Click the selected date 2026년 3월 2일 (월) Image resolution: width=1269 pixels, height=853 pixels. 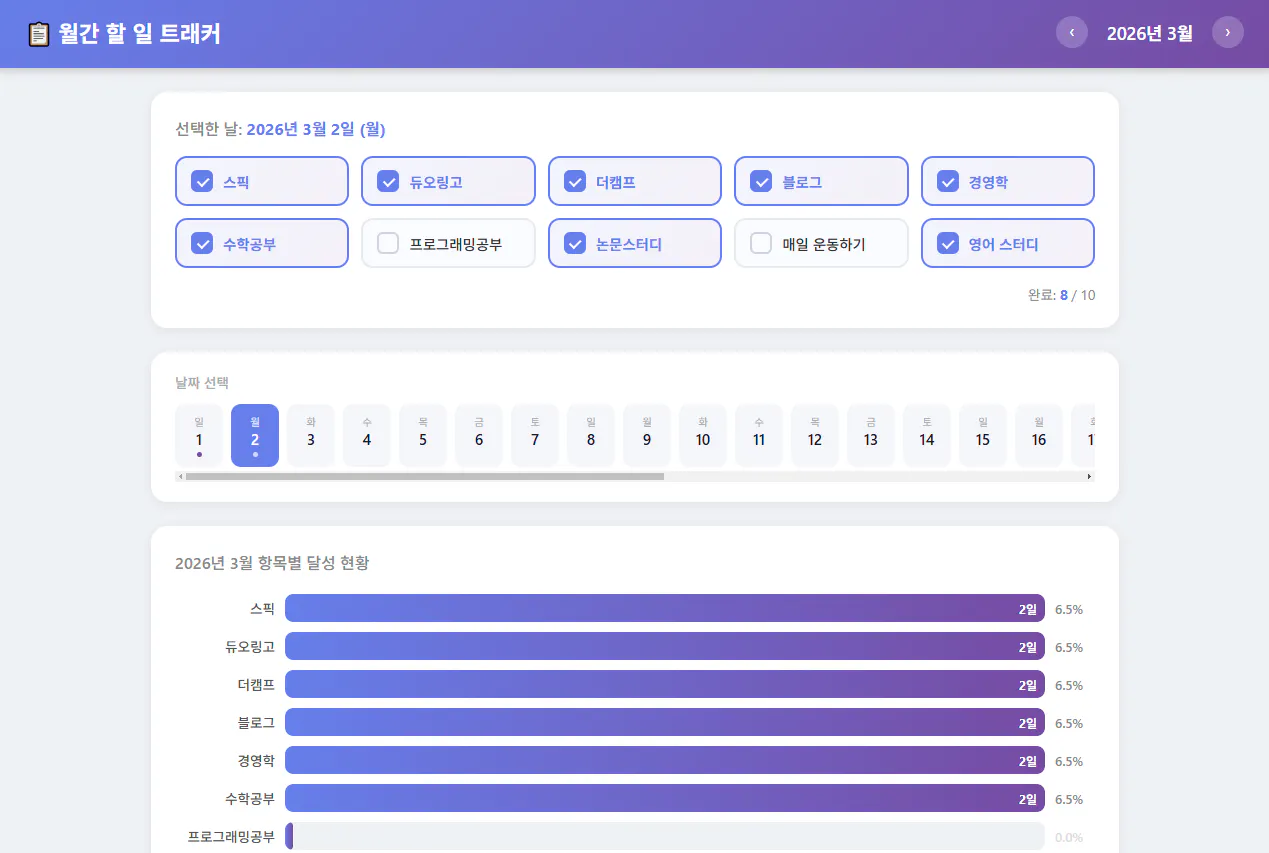coord(316,129)
